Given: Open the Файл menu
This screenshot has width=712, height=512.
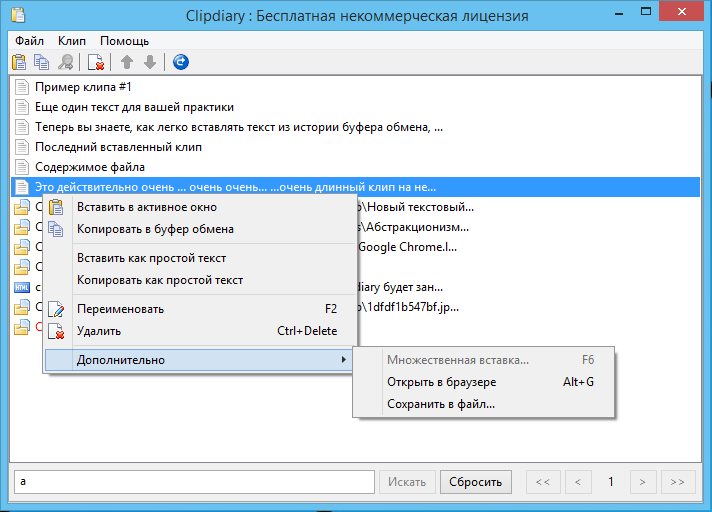Looking at the screenshot, I should coord(30,41).
